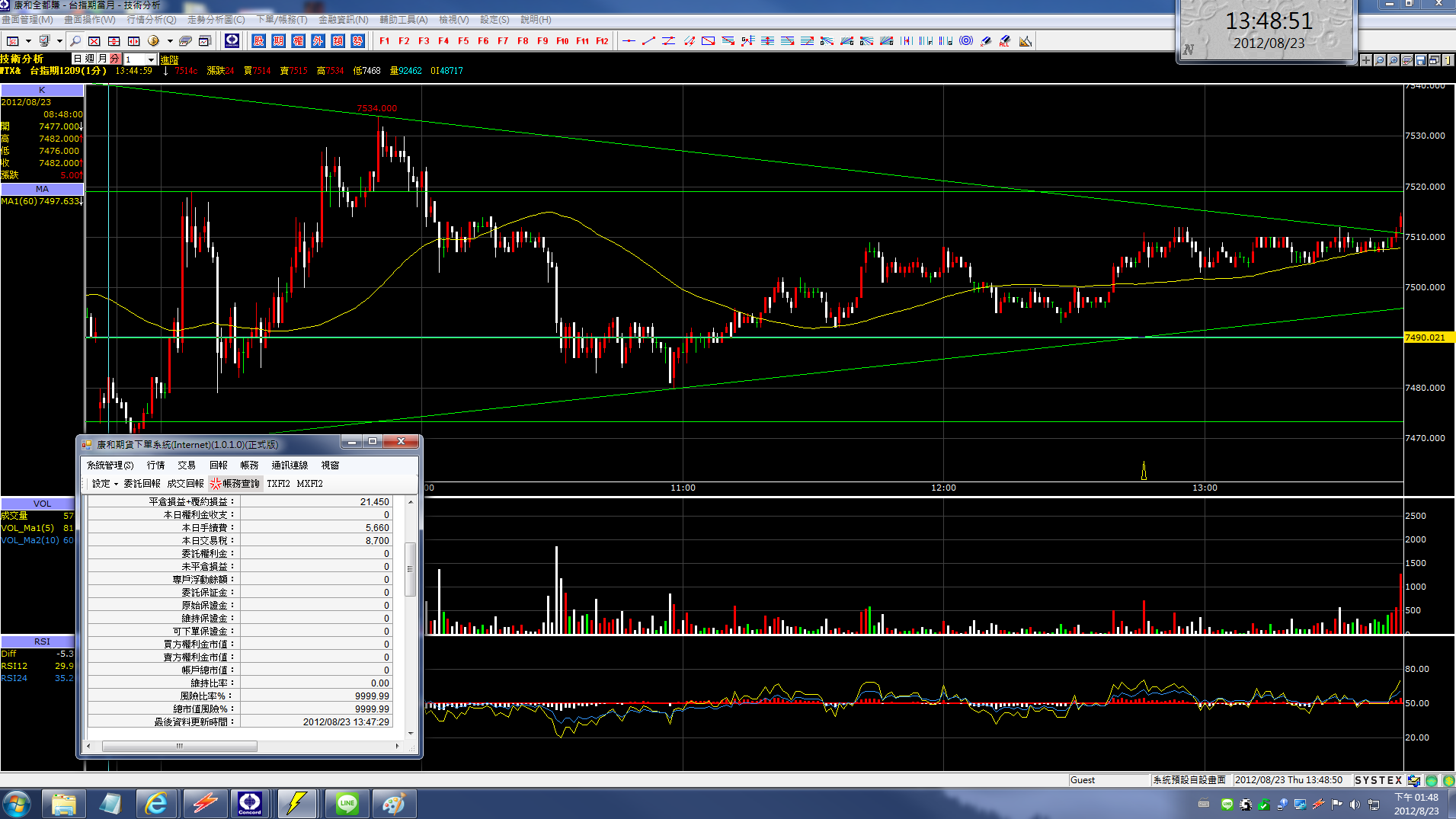Select the 類 category button
1456x819 pixels.
coord(338,41)
